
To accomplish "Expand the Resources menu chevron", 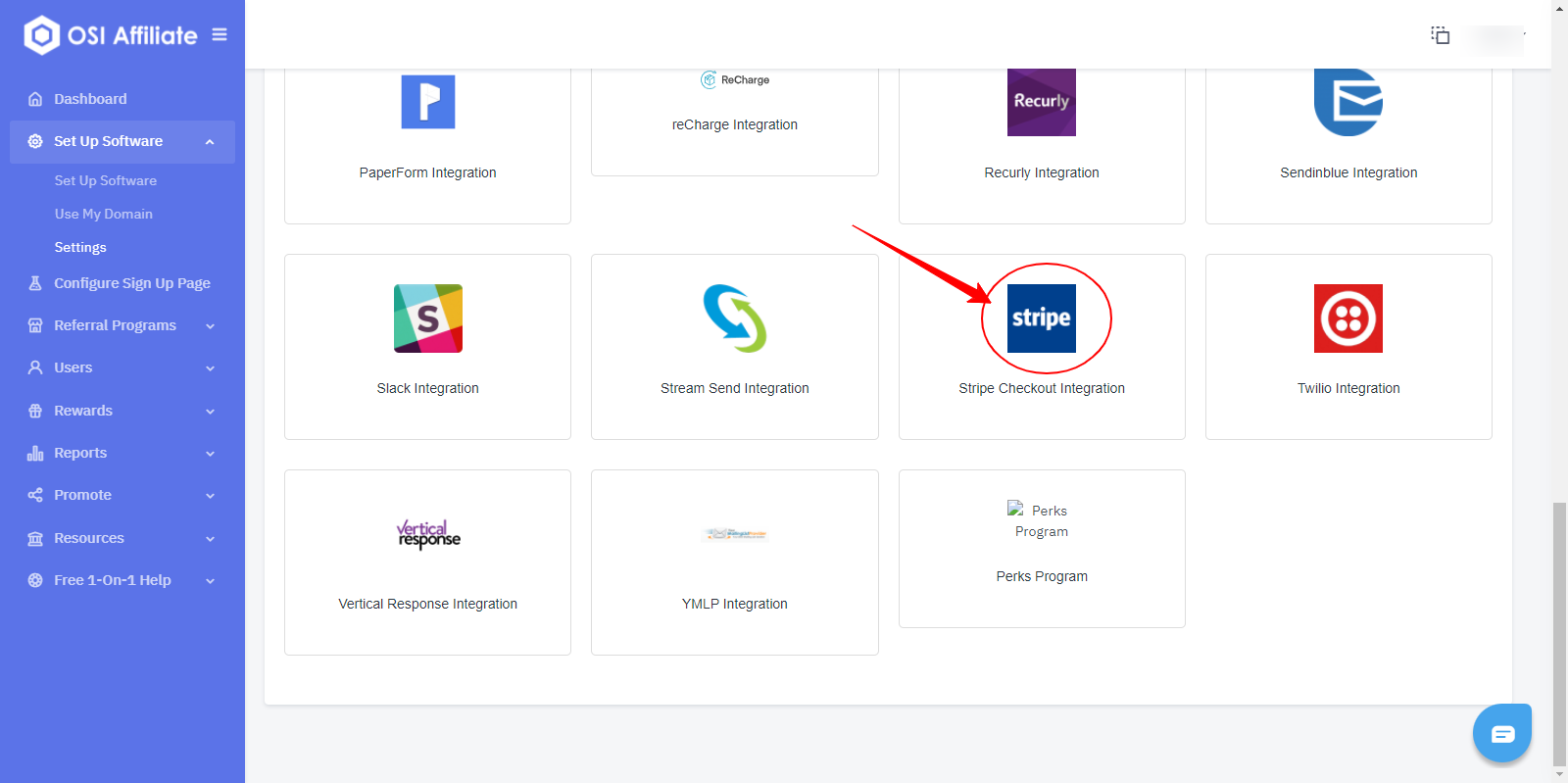I will click(210, 539).
